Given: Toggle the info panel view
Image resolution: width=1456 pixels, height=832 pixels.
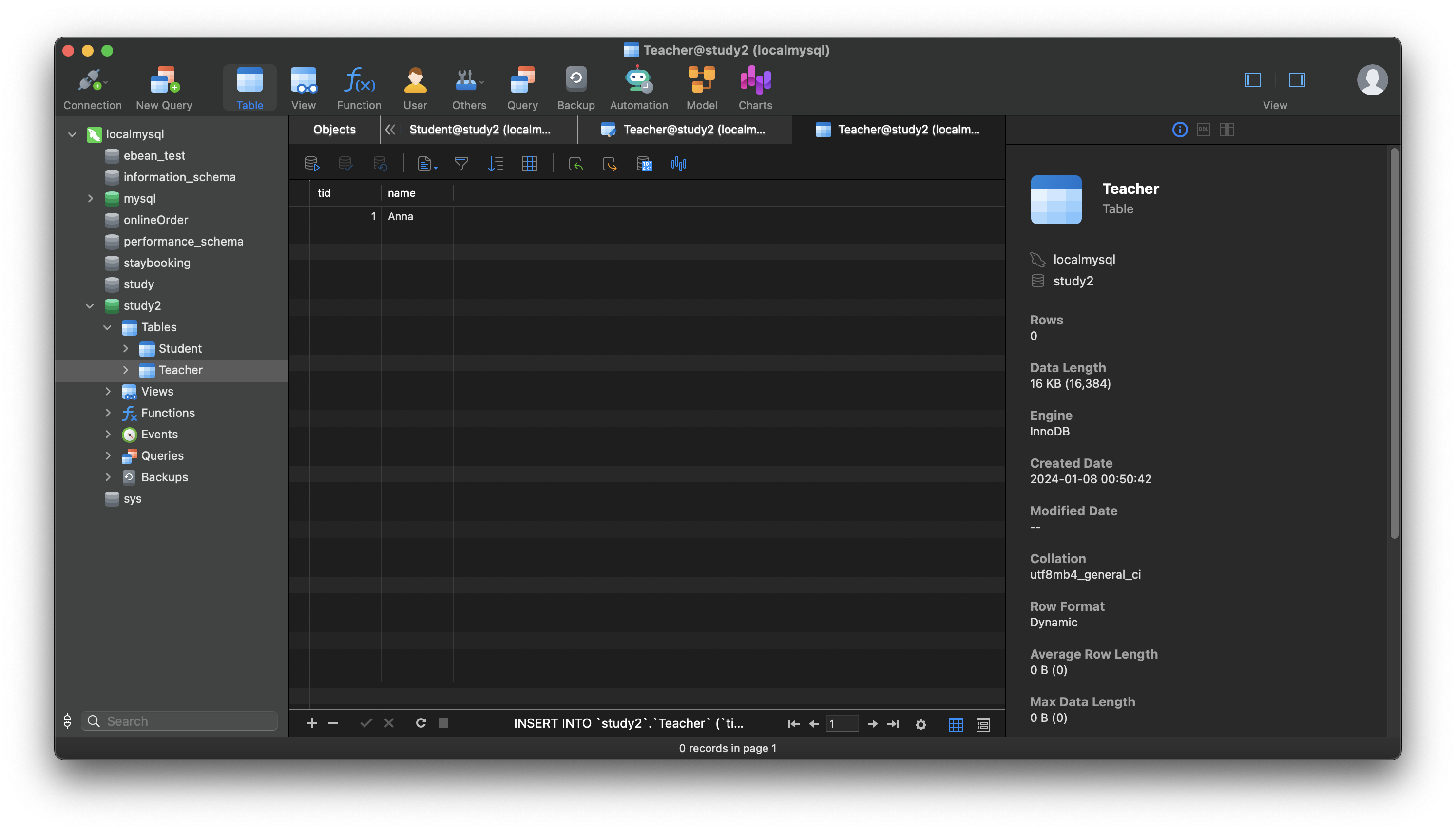Looking at the screenshot, I should click(1180, 129).
